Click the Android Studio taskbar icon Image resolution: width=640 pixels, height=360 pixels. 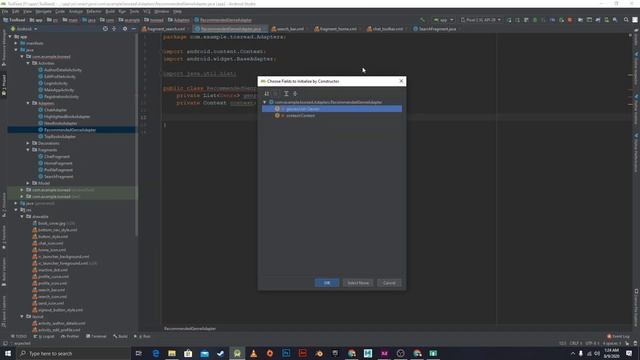point(237,353)
